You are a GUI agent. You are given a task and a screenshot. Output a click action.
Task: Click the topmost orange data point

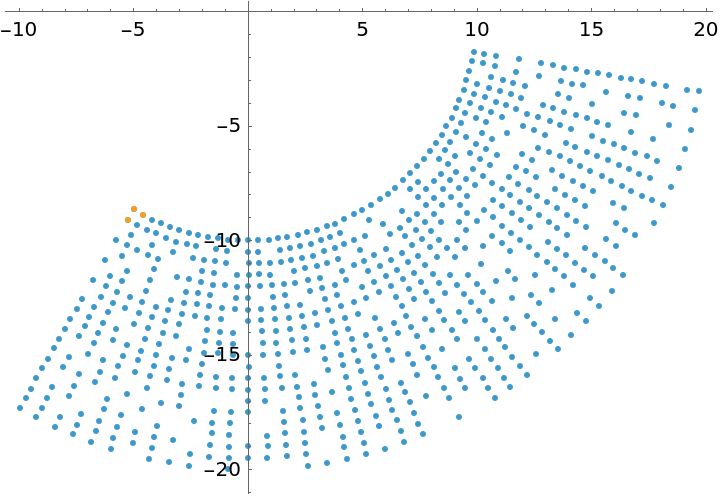[134, 209]
